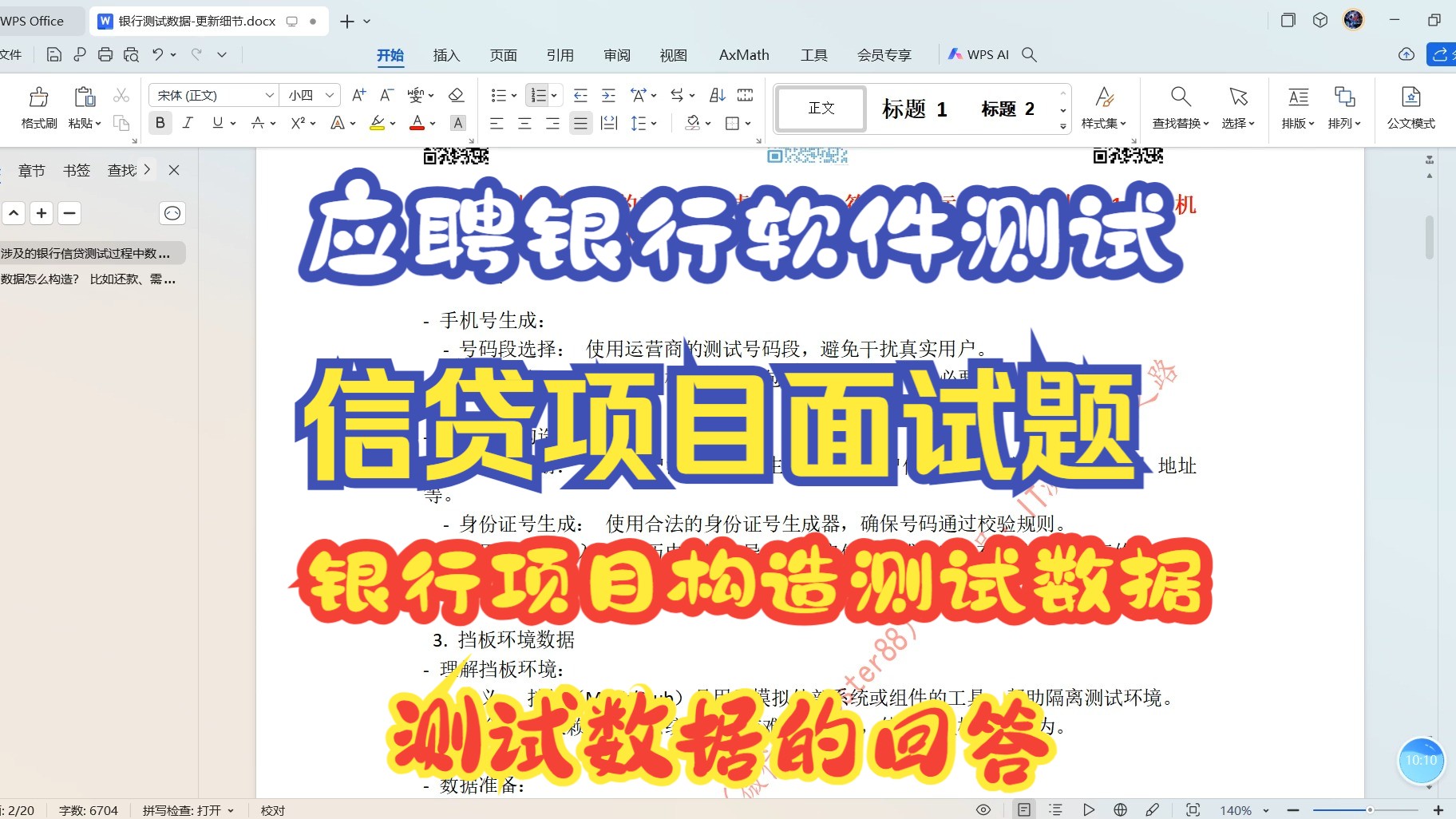Open a new document tab with plus
Screen dimensions: 1456x819
coord(347,22)
